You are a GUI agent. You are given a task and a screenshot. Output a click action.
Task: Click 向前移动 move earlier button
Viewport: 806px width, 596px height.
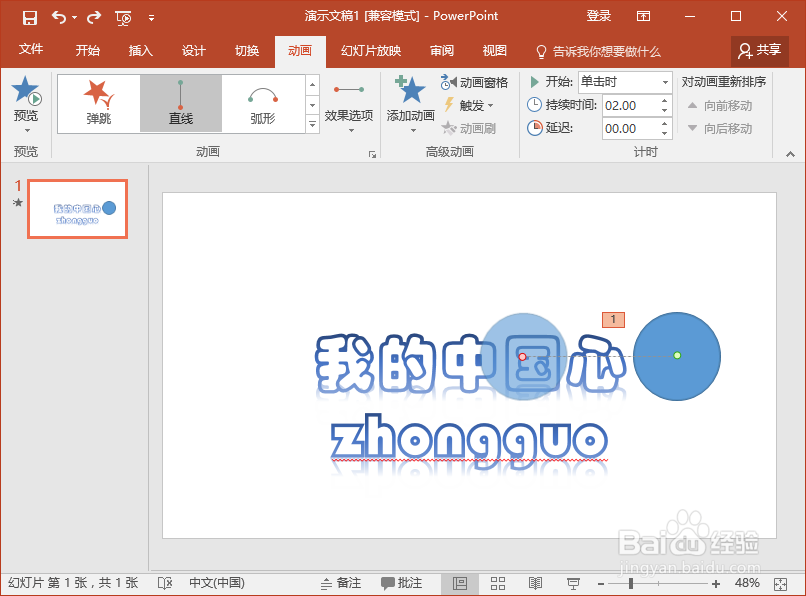(720, 105)
